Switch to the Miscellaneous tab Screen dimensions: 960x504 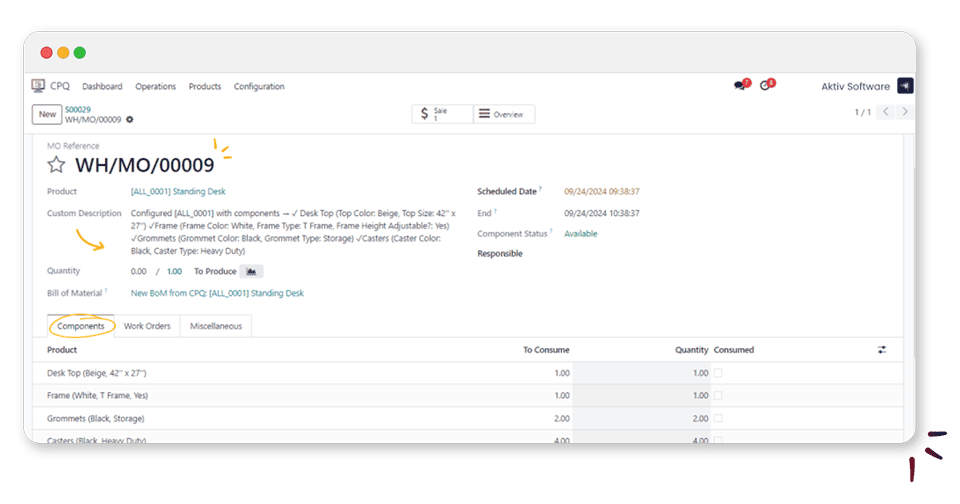click(216, 326)
